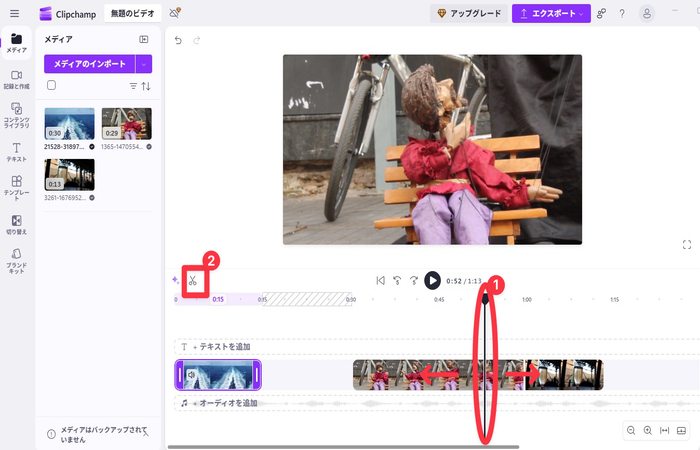Image resolution: width=700 pixels, height=450 pixels.
Task: Click the scissors split tool
Action: coord(192,281)
